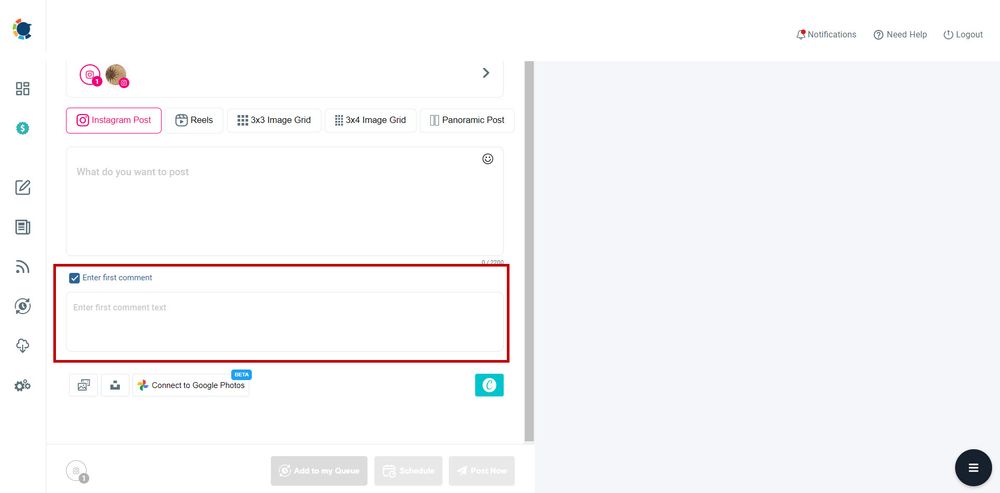Click the Logout link
Screen dimensions: 1000x493
coord(963,34)
